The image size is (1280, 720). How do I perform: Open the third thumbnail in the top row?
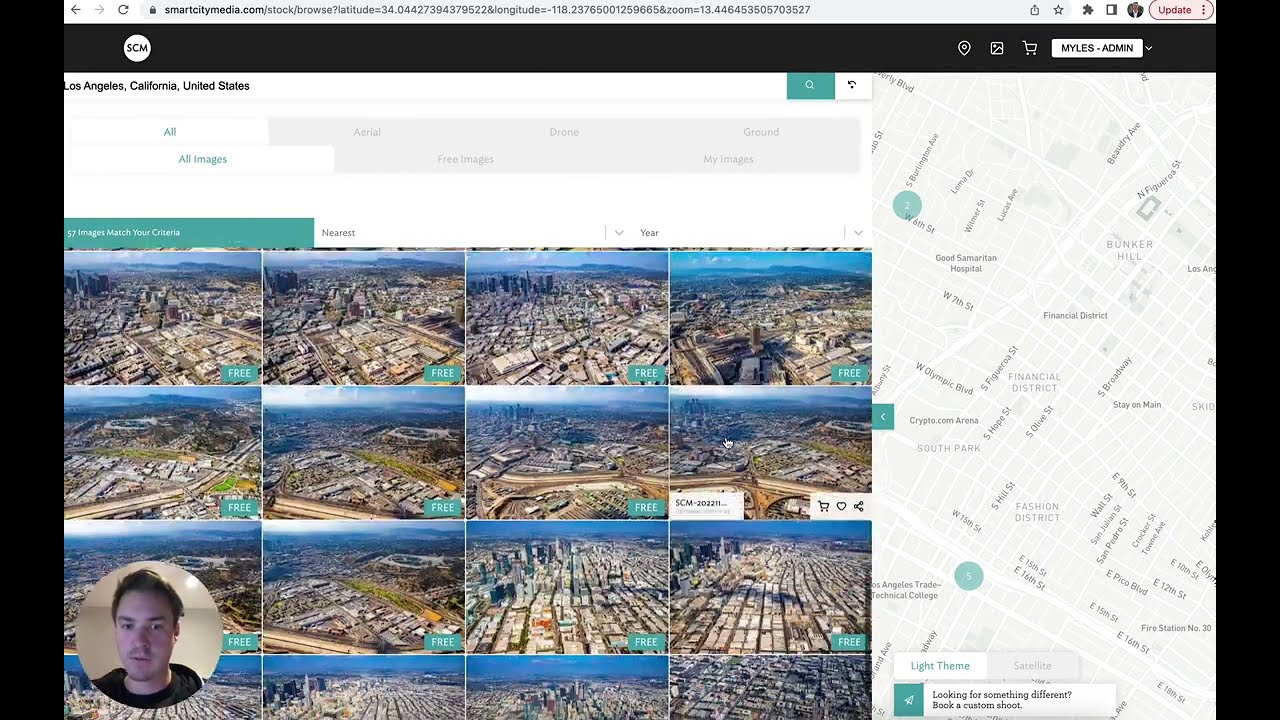(x=567, y=318)
